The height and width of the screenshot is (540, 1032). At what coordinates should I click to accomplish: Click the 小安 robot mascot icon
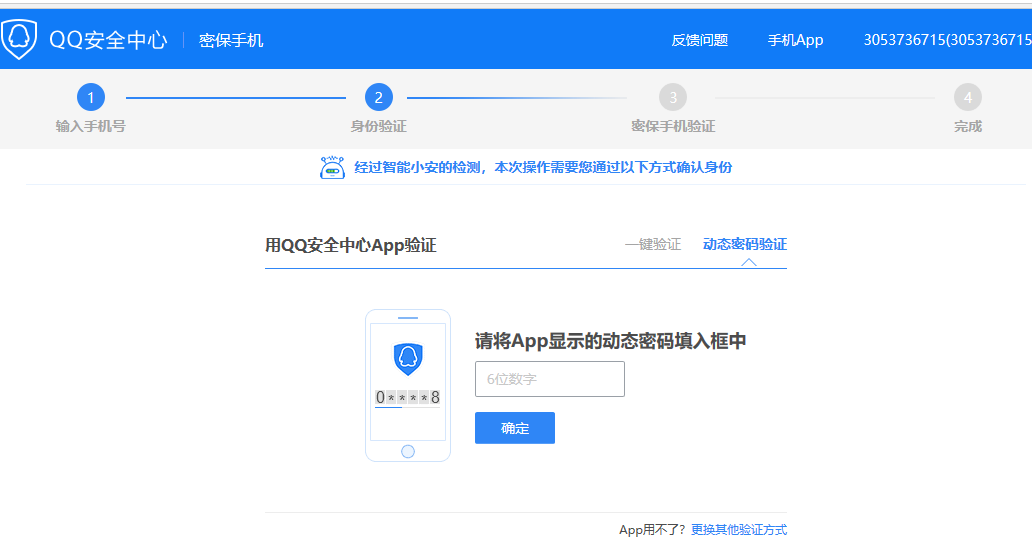coord(332,167)
